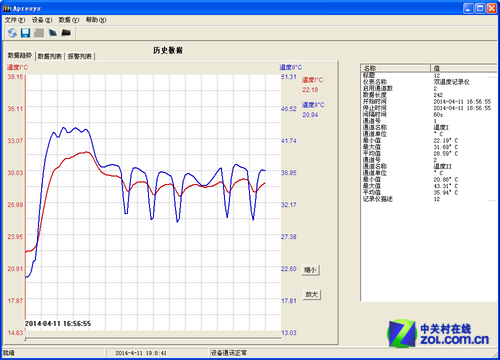The image size is (500, 360).
Task: Click the ellipsis button in 标题 row
Action: (x=492, y=76)
